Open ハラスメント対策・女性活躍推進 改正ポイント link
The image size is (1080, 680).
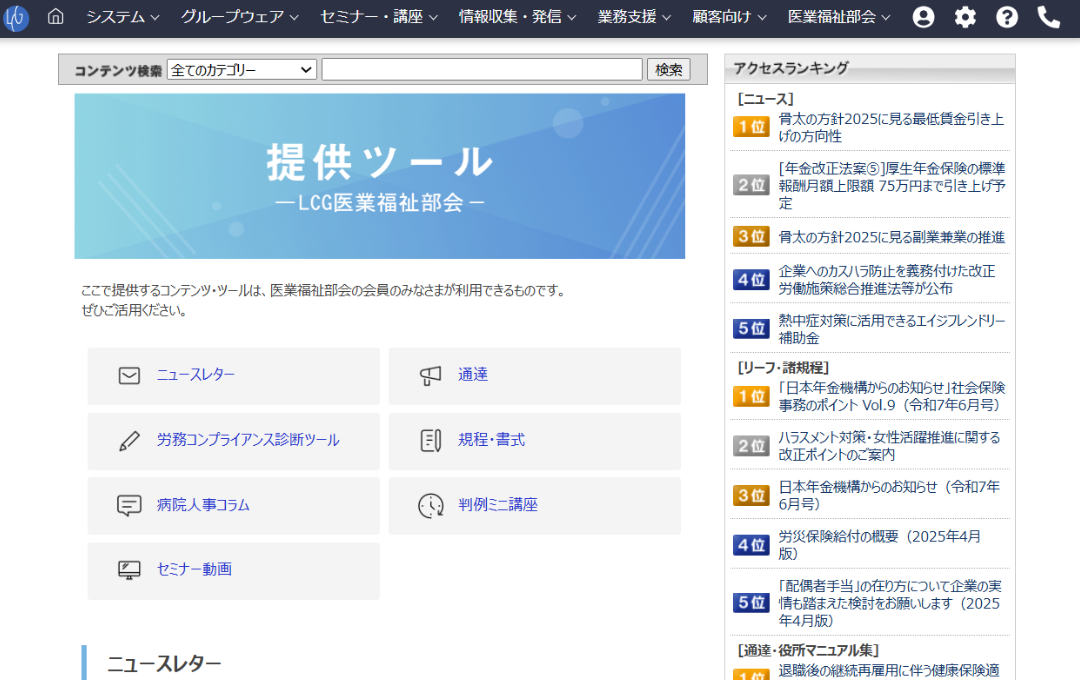(x=889, y=446)
